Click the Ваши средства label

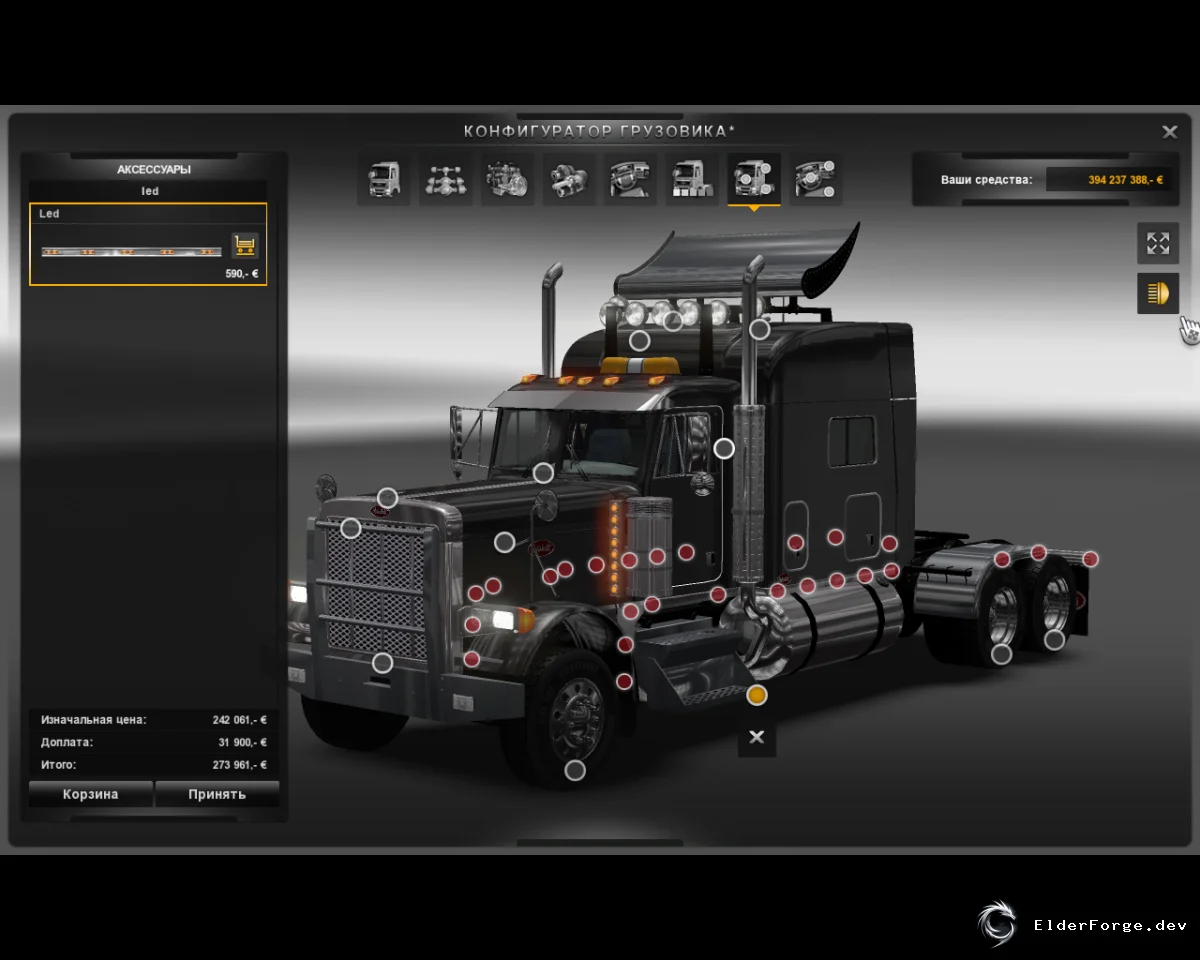pos(986,180)
